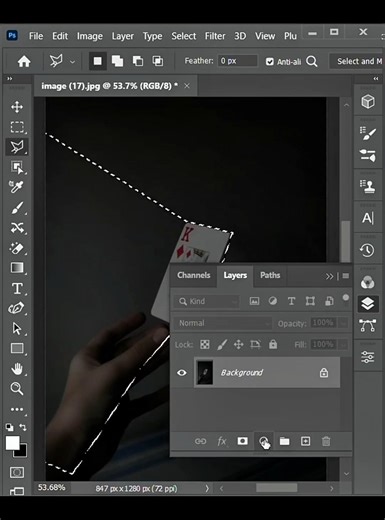Select the Rectangular Marquee tool
Image resolution: width=385 pixels, height=520 pixels.
pyautogui.click(x=17, y=127)
